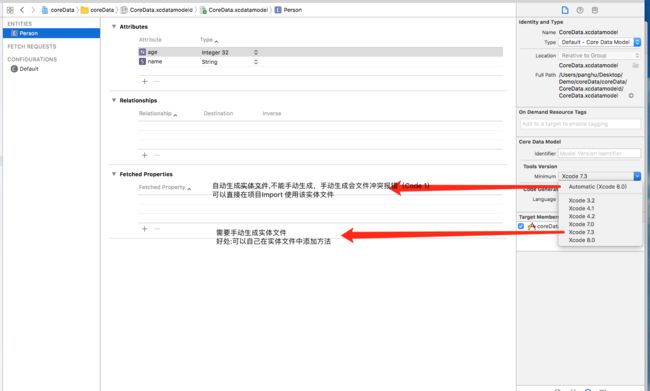
Task: Choose Xcode 4.1 from the menu
Action: coord(582,209)
